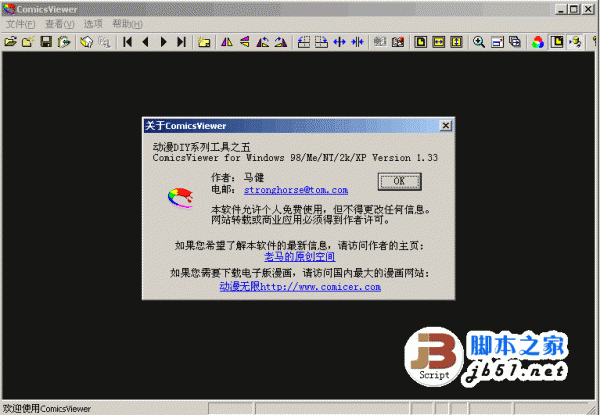Click the blue expand outward arrows icon
Screen dimensions: 600x415
339,42
